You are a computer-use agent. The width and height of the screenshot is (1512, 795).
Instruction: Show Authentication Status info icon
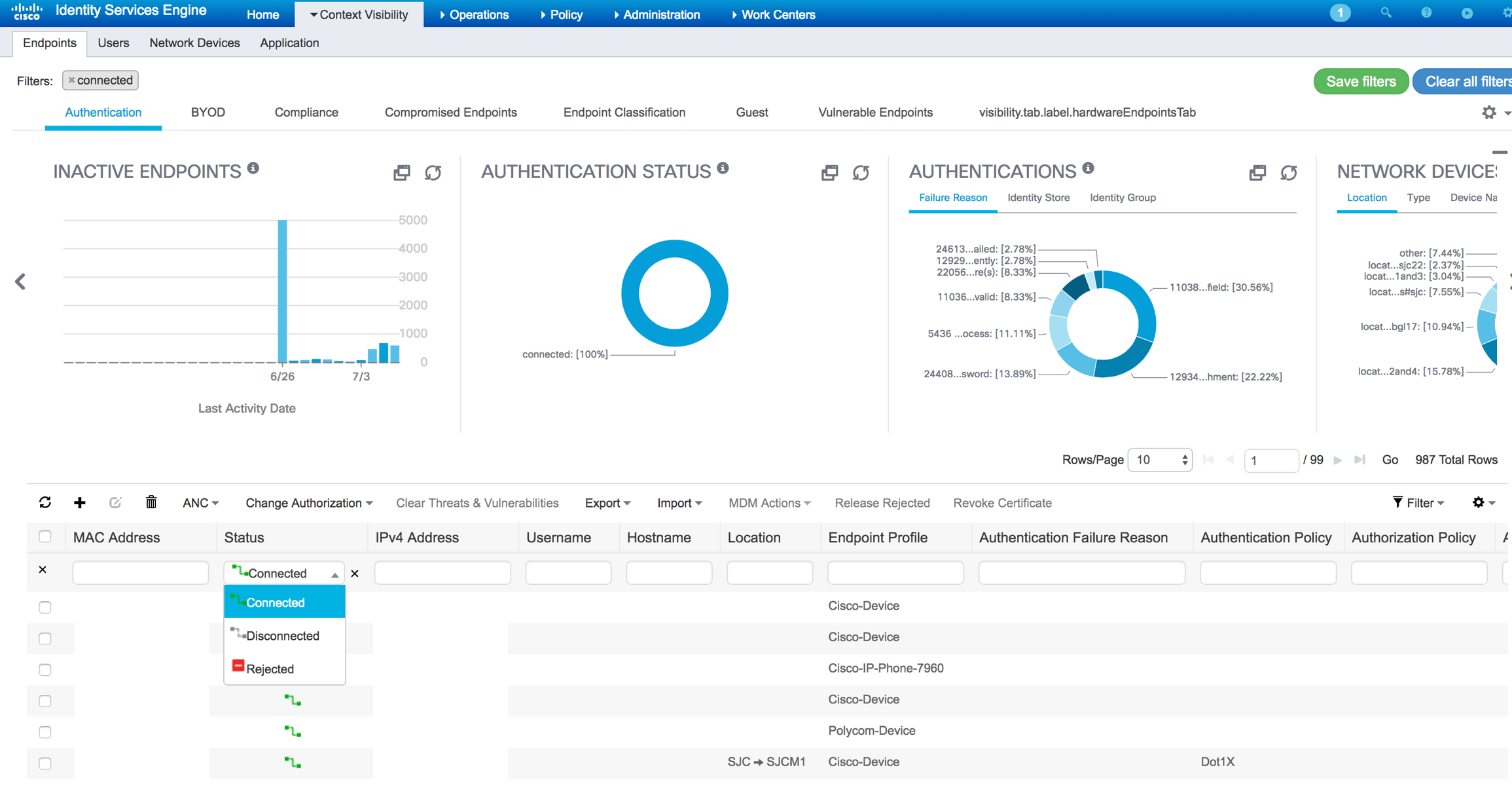(723, 168)
